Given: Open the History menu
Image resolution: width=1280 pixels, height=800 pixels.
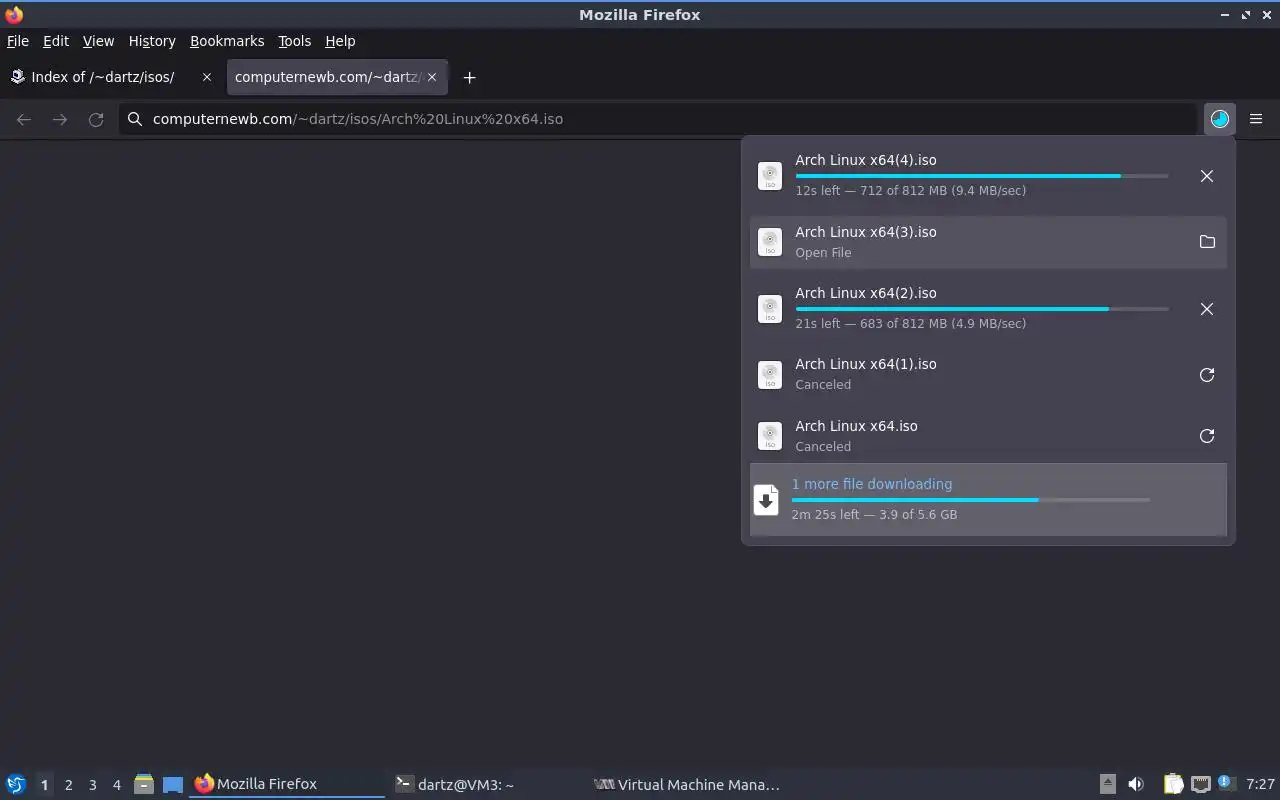Looking at the screenshot, I should click(152, 41).
